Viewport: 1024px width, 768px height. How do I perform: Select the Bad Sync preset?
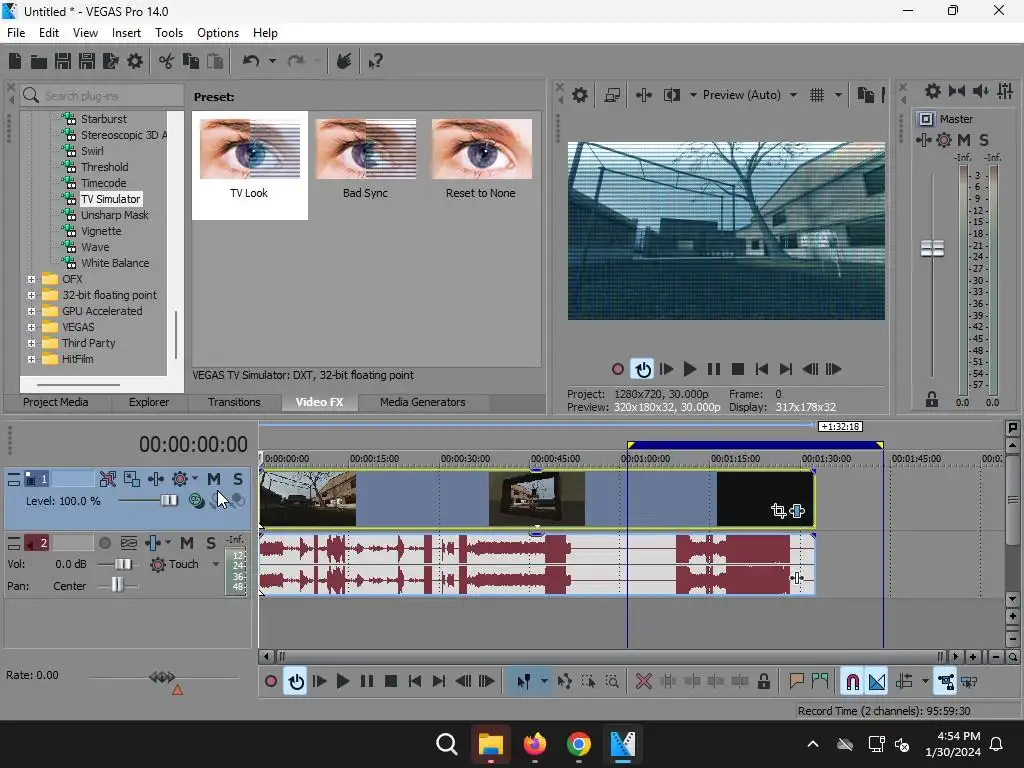click(365, 159)
